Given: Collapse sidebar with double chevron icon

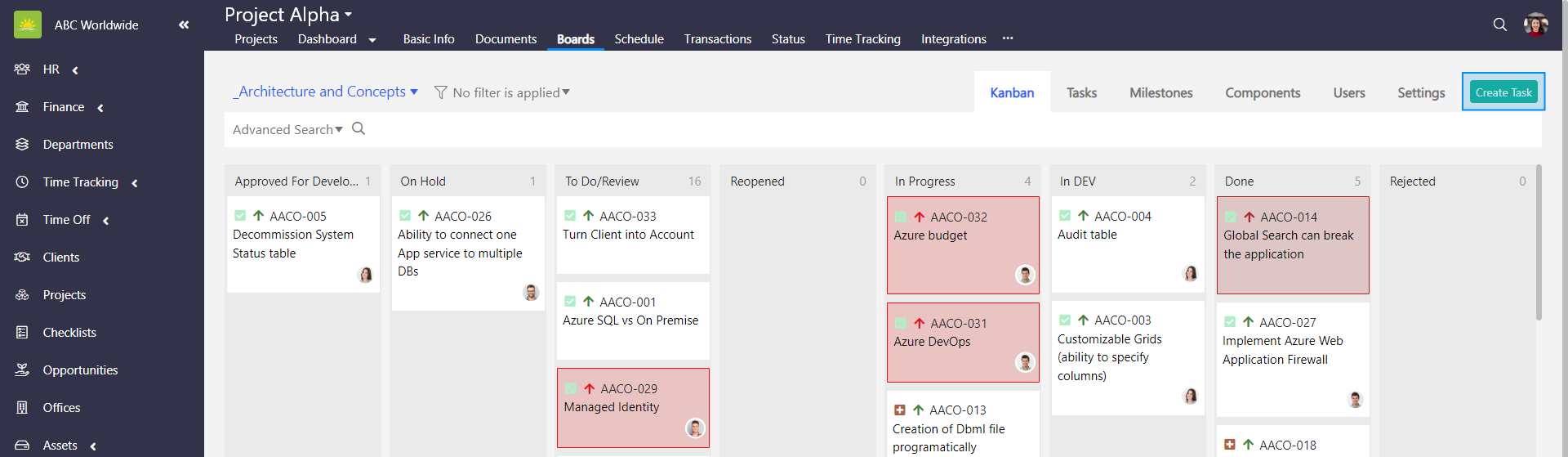Looking at the screenshot, I should [x=184, y=25].
